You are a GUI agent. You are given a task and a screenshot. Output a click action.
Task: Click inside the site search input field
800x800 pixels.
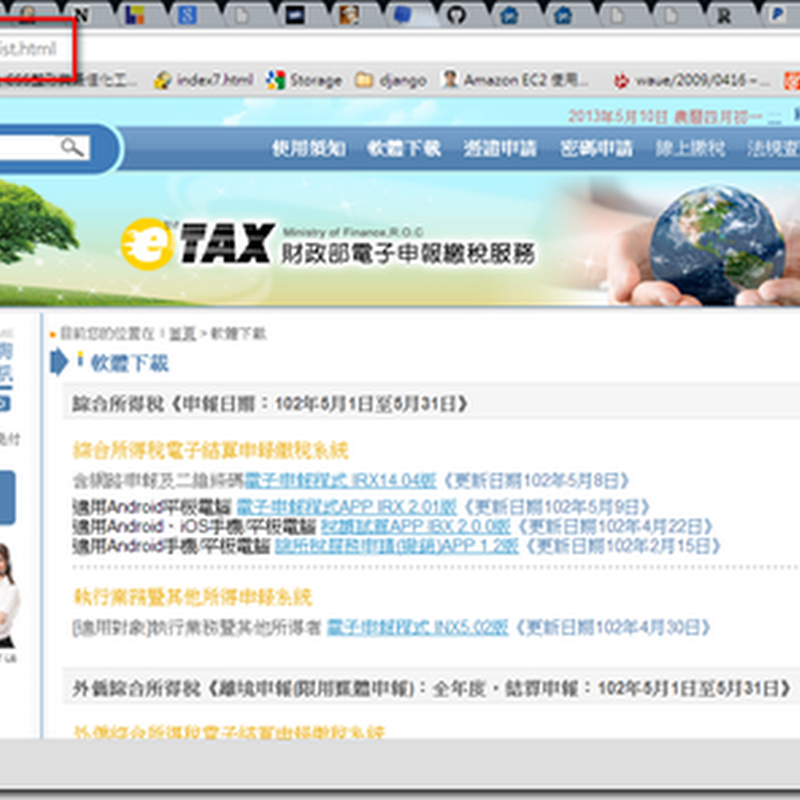[x=30, y=146]
